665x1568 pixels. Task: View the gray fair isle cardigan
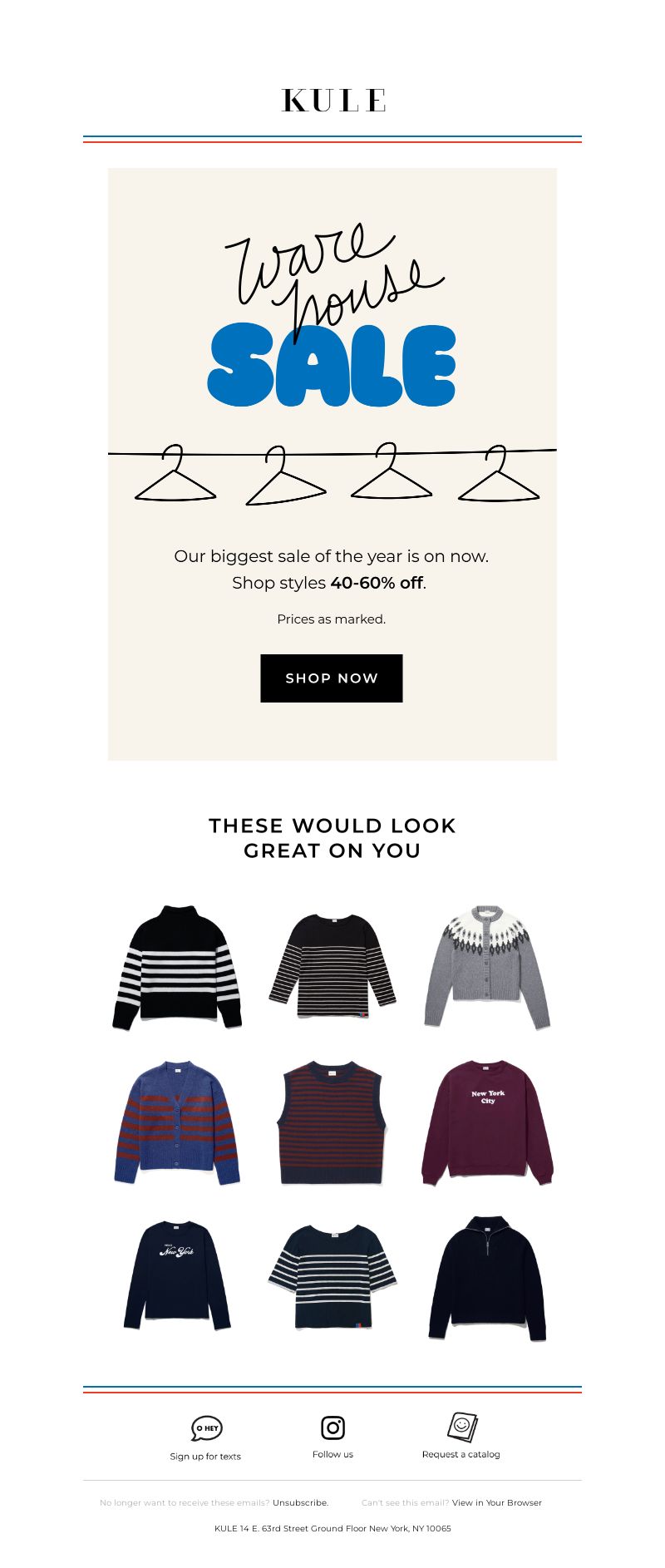tap(487, 967)
